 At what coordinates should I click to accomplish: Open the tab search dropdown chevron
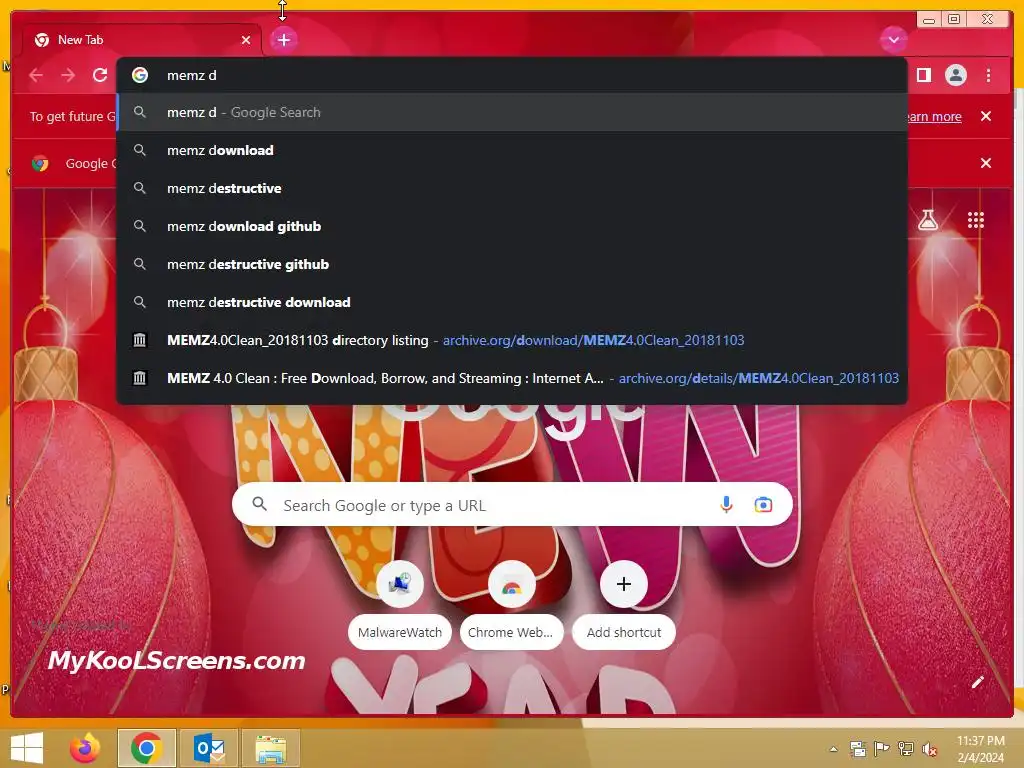pyautogui.click(x=893, y=40)
